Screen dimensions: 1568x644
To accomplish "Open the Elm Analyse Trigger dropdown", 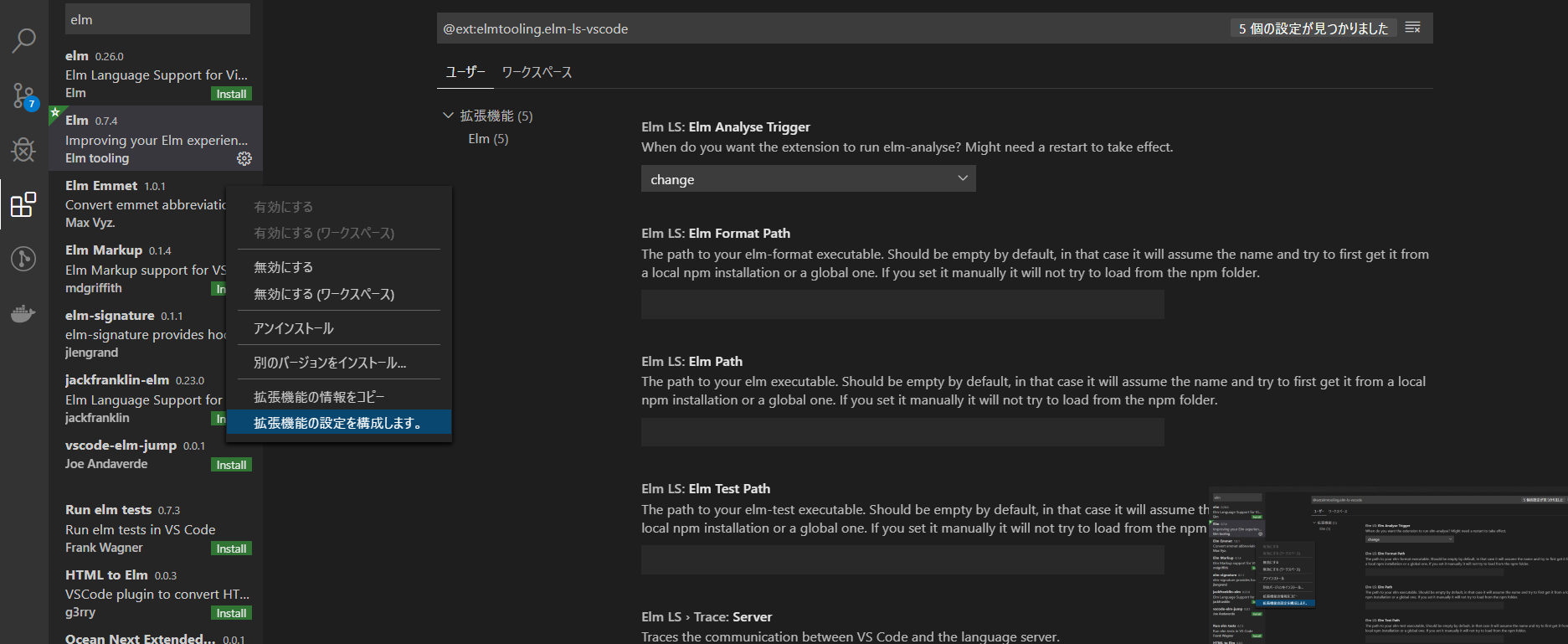I will tap(809, 178).
